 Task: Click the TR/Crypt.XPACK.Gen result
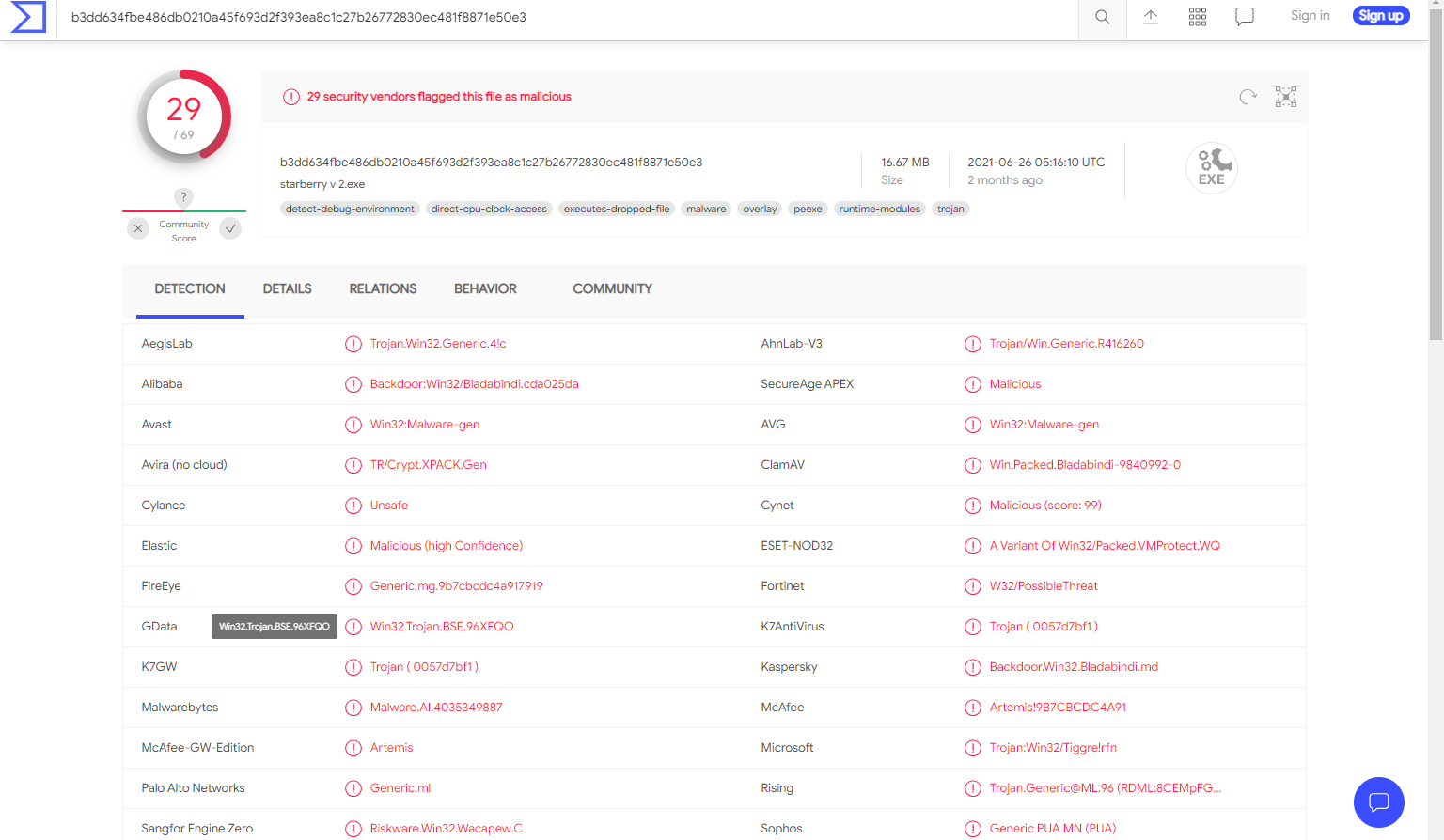point(429,465)
